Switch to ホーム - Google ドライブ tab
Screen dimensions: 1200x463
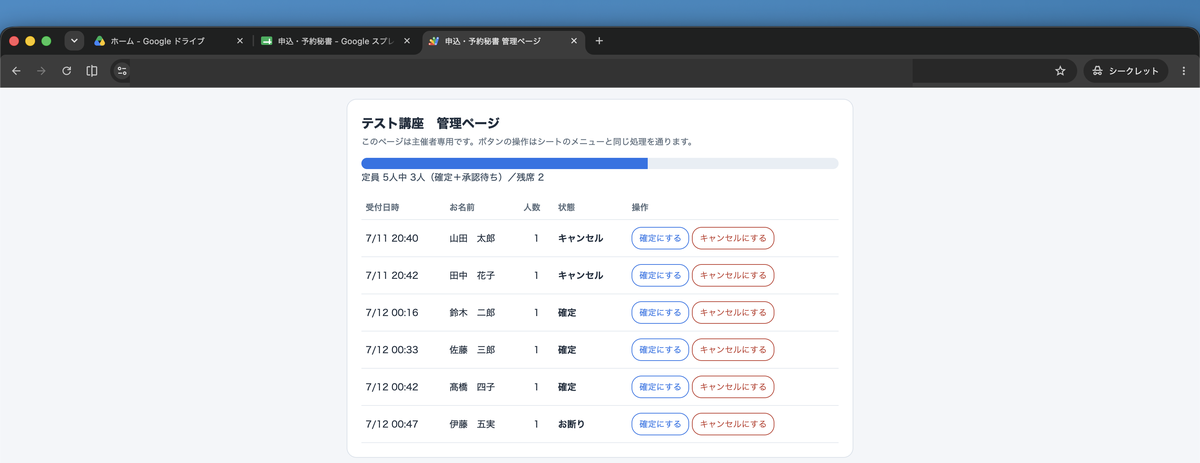(168, 41)
